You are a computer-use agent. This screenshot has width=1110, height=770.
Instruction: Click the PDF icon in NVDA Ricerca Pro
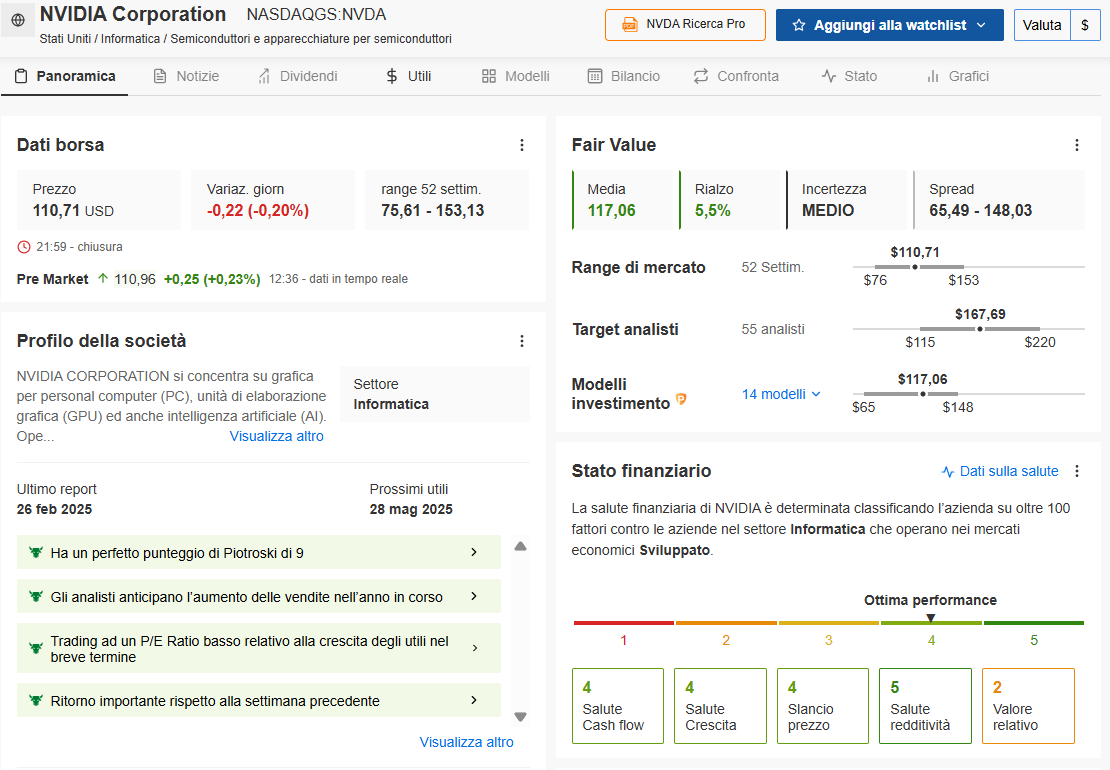629,25
